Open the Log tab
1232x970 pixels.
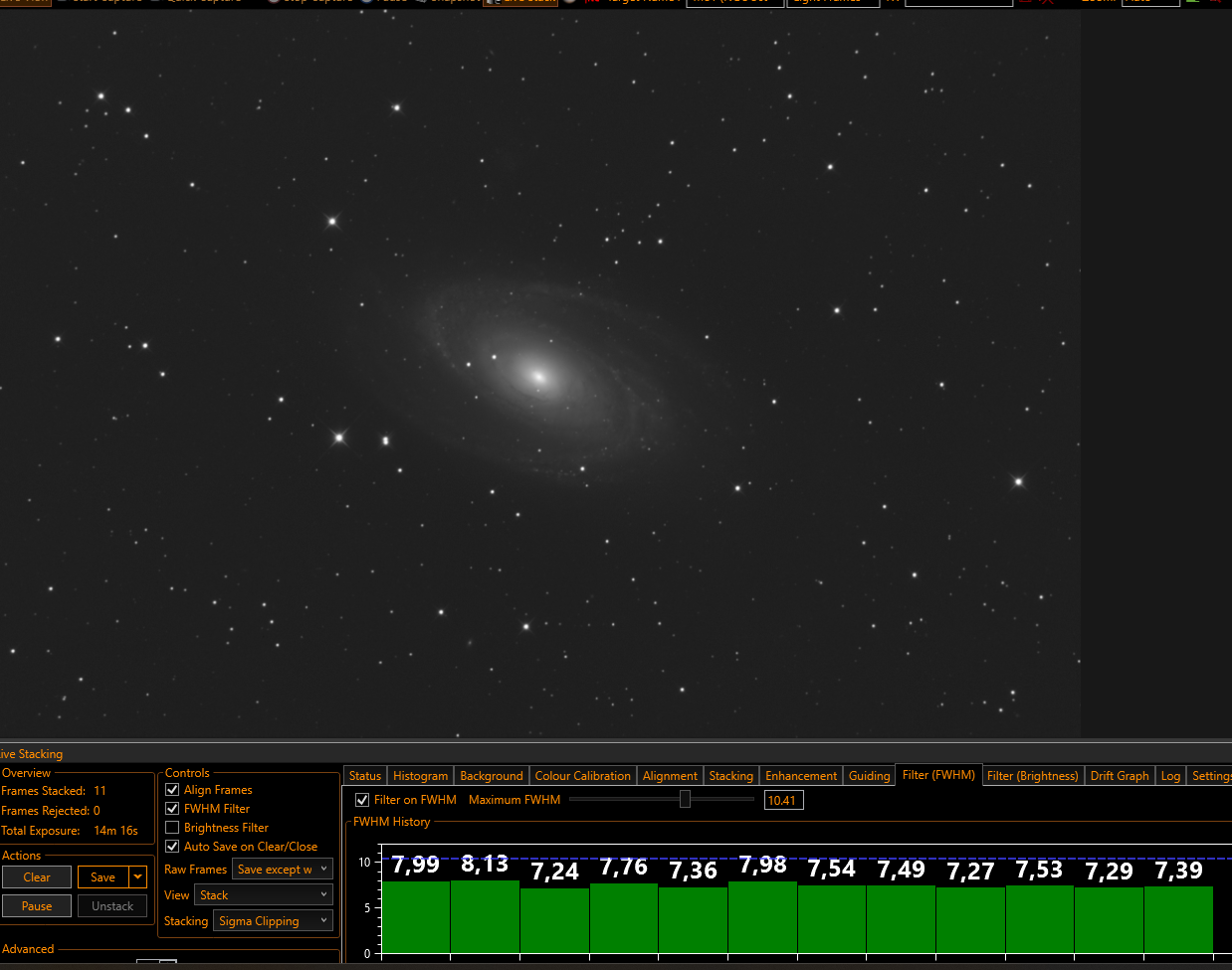pyautogui.click(x=1170, y=776)
